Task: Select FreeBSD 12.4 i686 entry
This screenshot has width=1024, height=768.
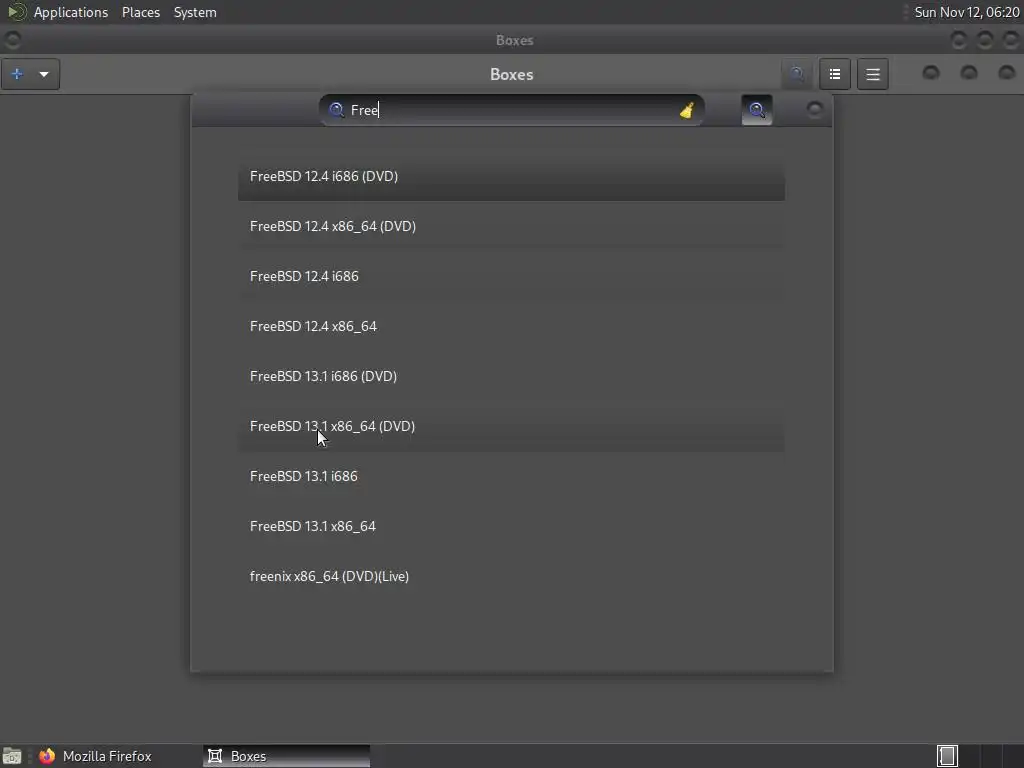Action: pyautogui.click(x=511, y=276)
